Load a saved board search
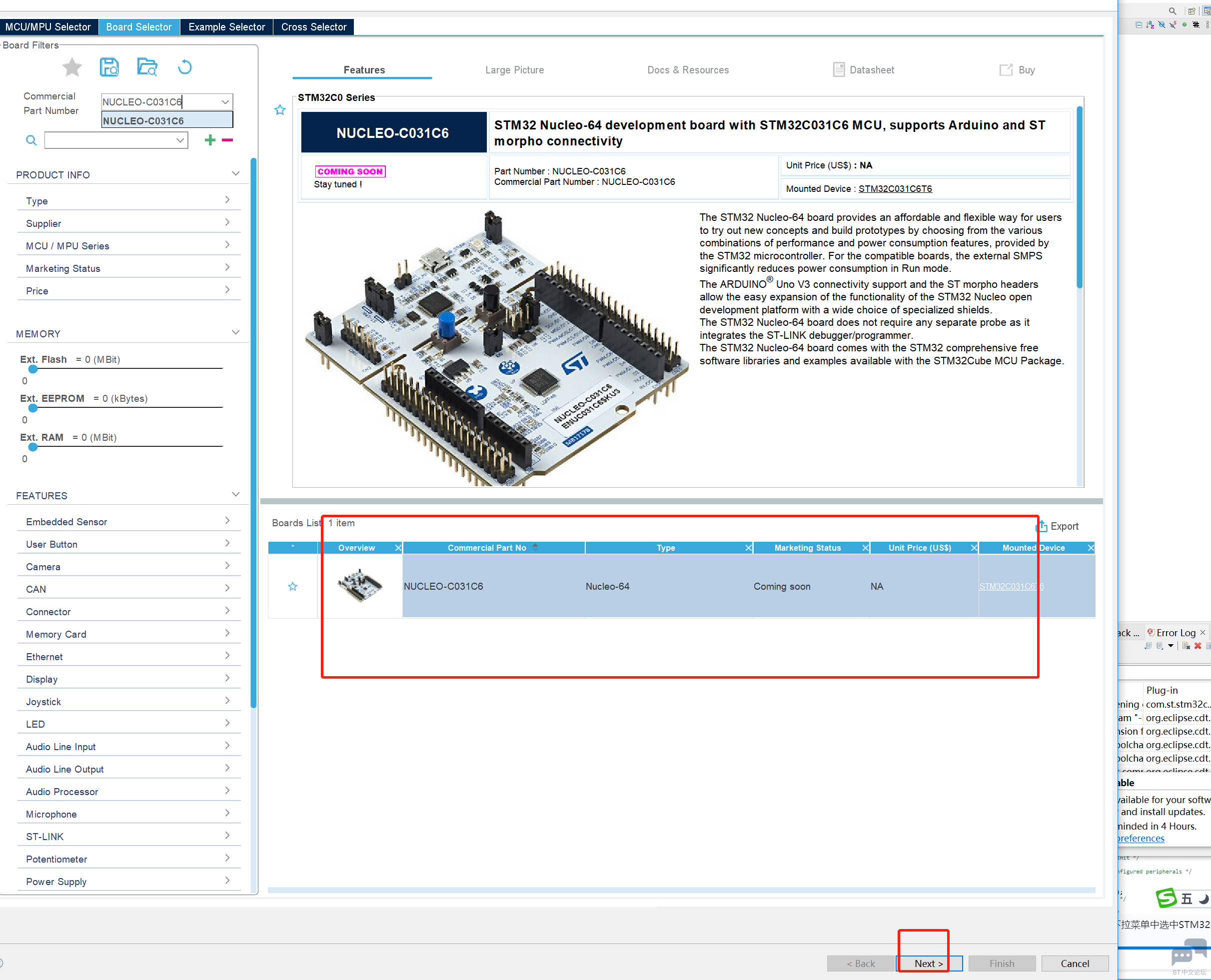Image resolution: width=1211 pixels, height=980 pixels. click(x=147, y=67)
